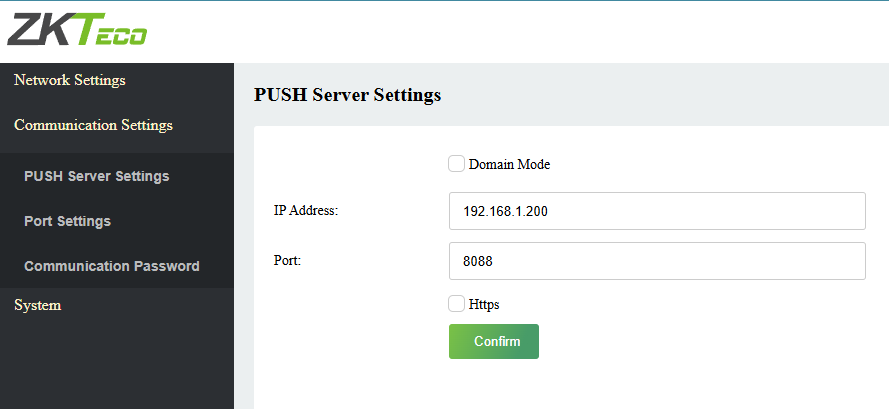Click blank form area beside the Confirm button
Image resolution: width=889 pixels, height=409 pixels.
click(x=700, y=341)
